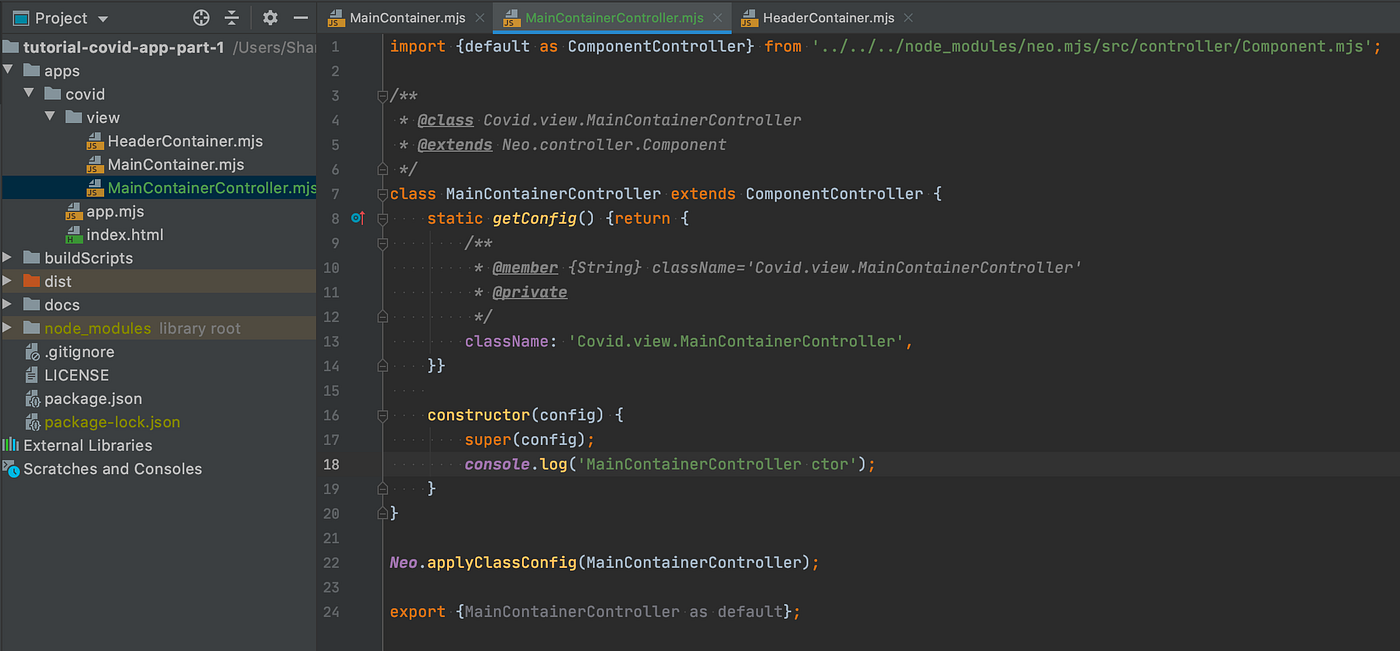Click the JavaScript icon beside app.mjs
Viewport: 1400px width, 651px height.
point(74,211)
